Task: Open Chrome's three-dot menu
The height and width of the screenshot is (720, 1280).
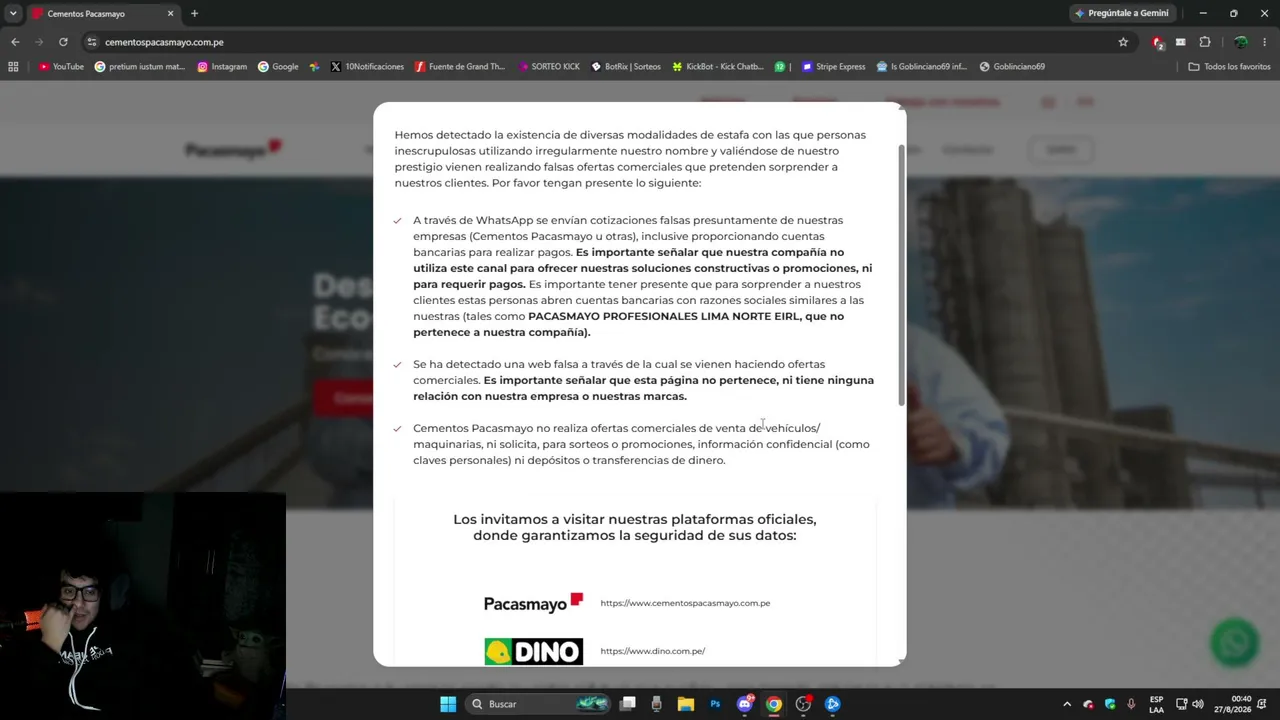Action: point(1265,42)
